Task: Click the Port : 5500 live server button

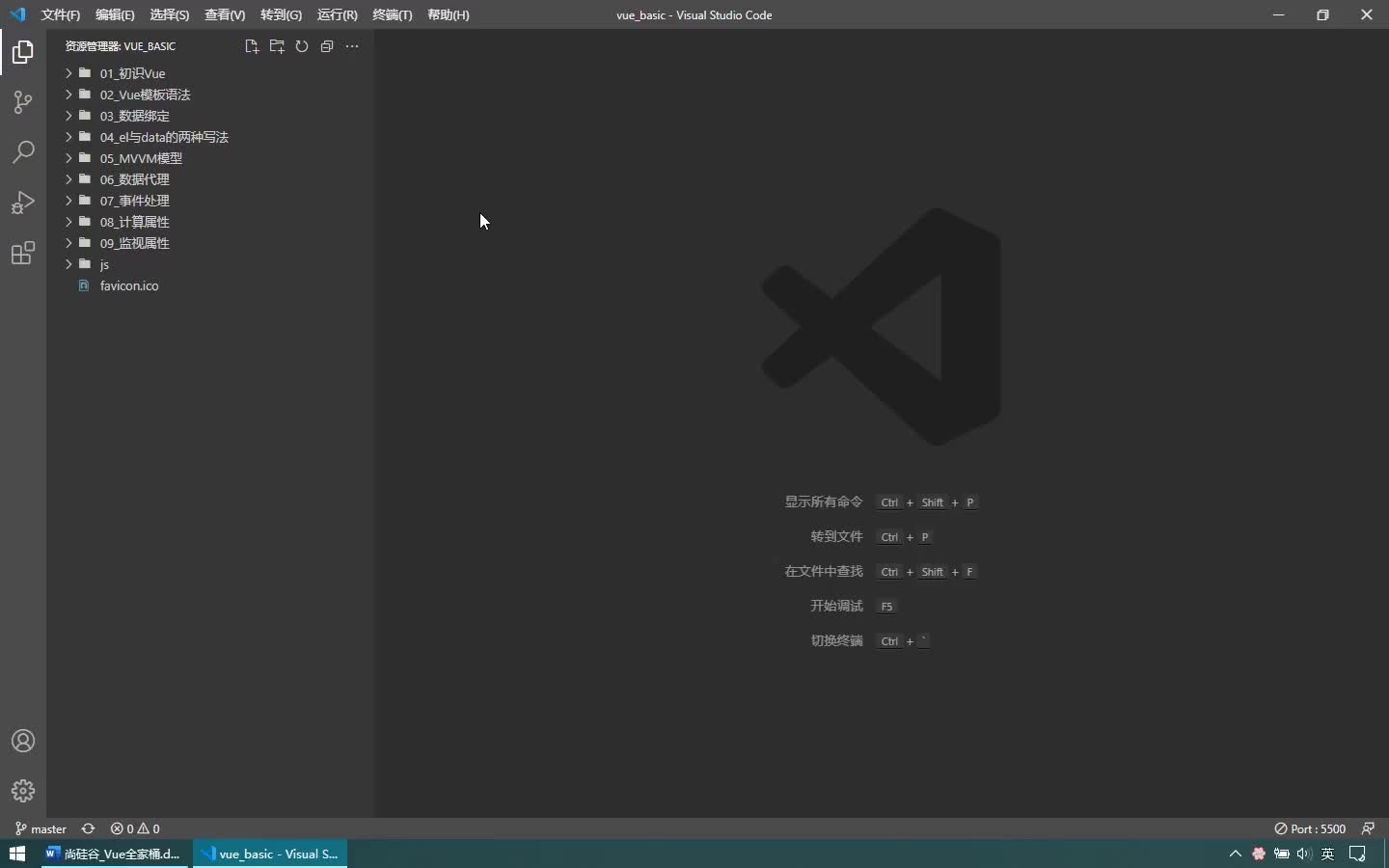Action: point(1310,828)
